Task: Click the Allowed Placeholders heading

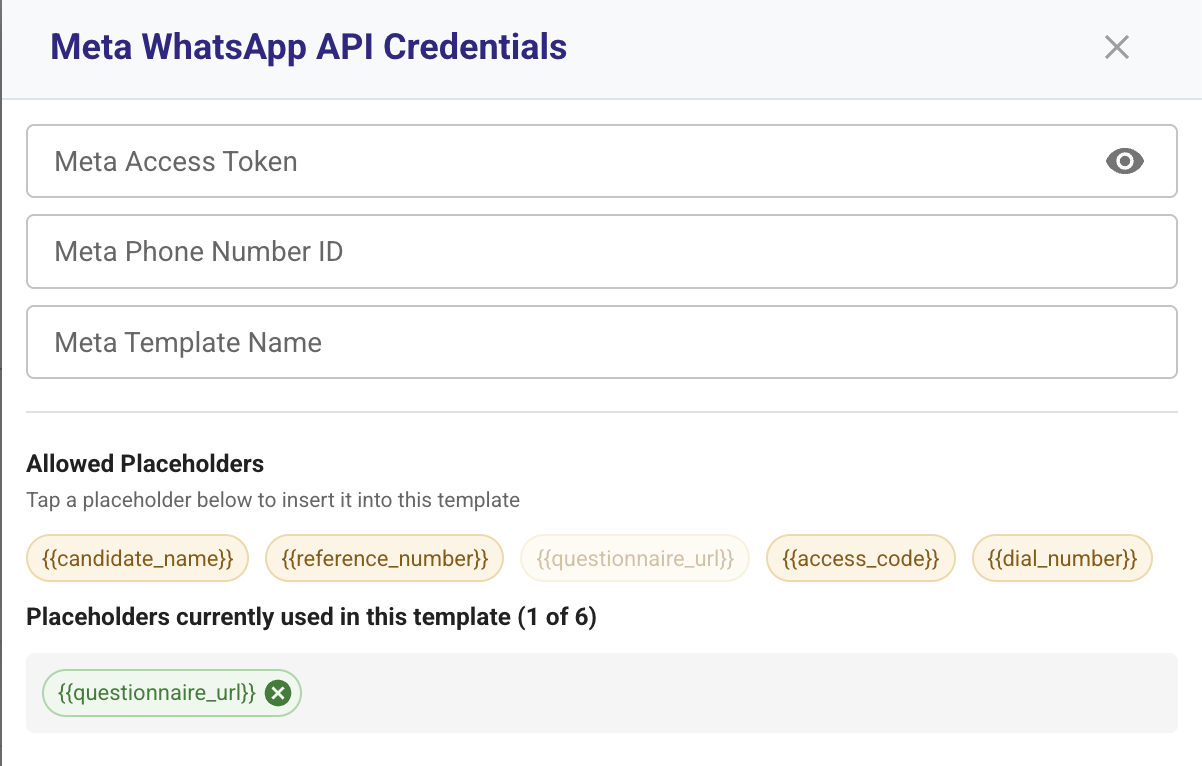Action: (x=145, y=464)
